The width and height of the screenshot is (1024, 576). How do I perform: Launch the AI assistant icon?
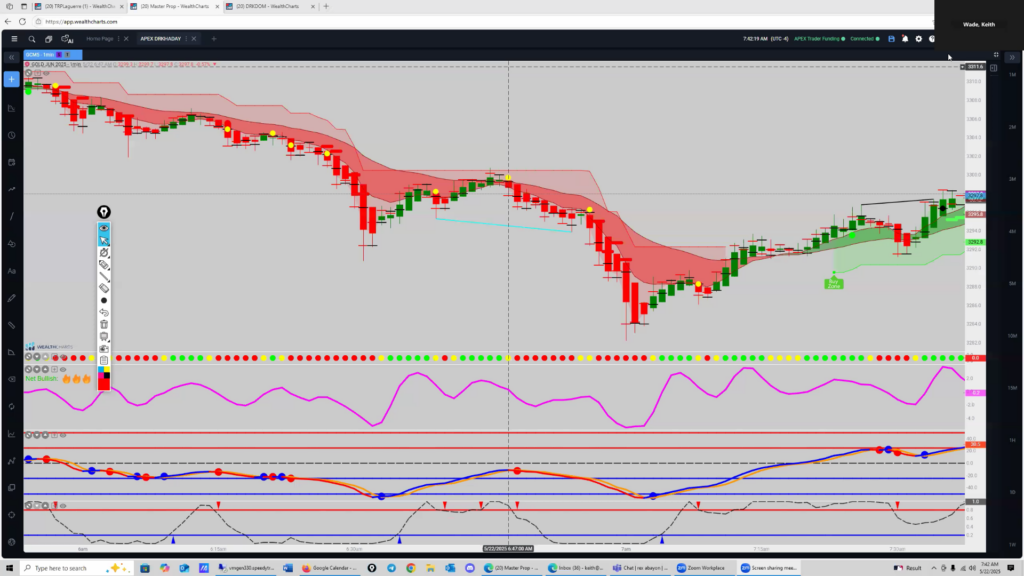pyautogui.click(x=67, y=39)
